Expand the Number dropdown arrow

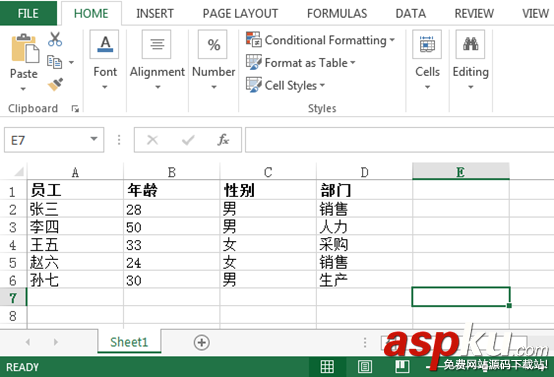point(214,87)
